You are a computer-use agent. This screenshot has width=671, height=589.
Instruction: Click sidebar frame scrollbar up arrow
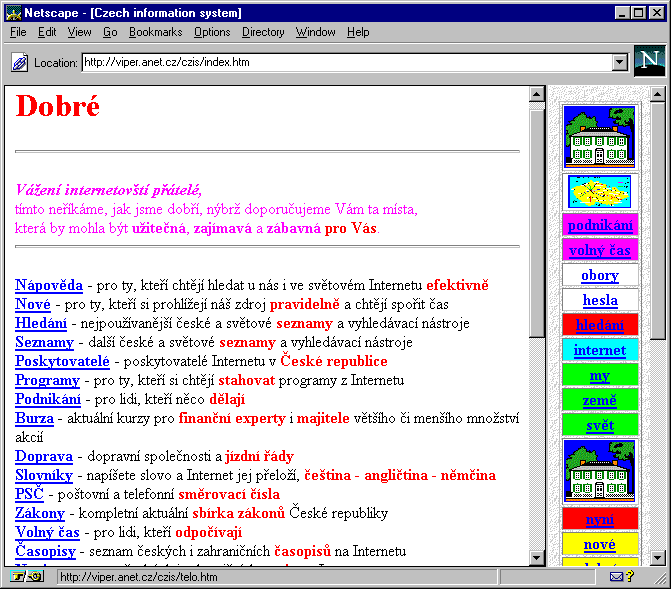tap(657, 94)
